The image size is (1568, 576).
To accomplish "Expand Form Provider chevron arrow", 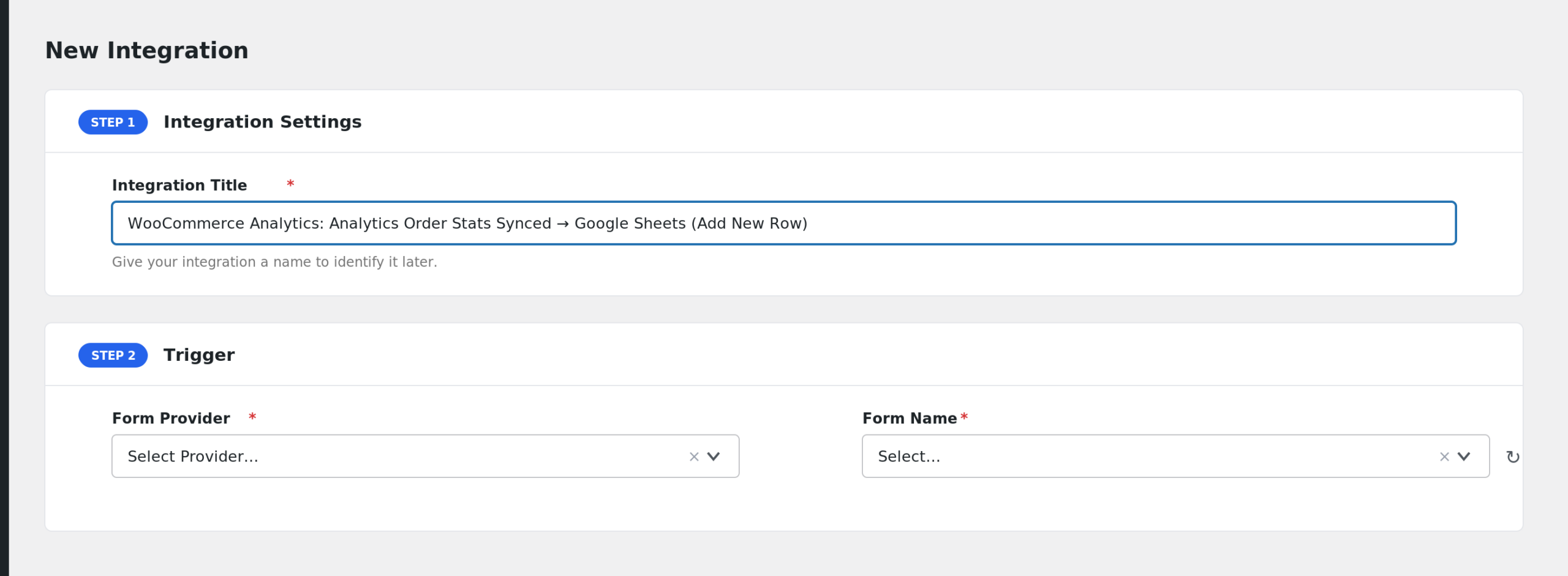I will [714, 457].
